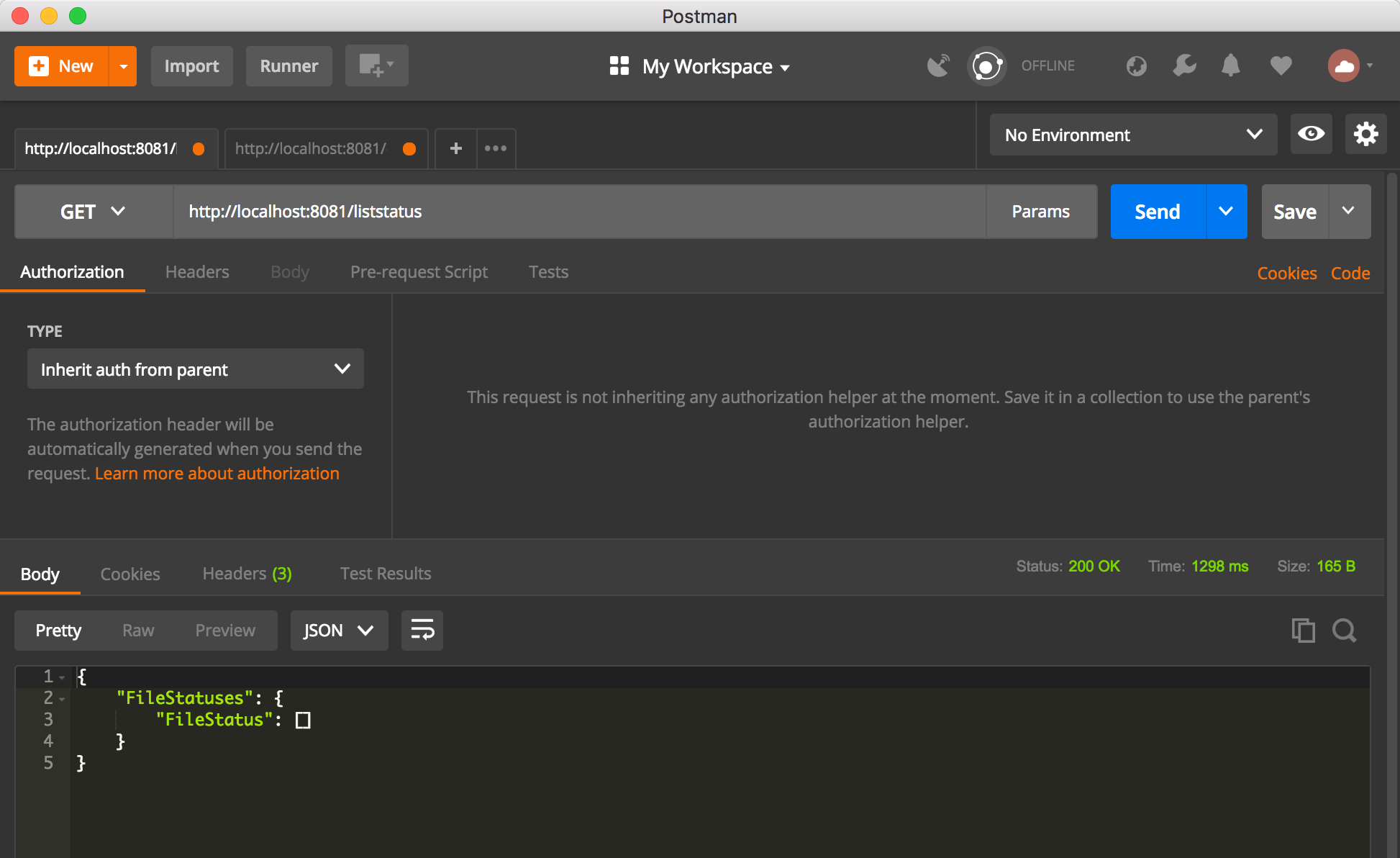
Task: Switch to the Headers request tab
Action: (x=197, y=272)
